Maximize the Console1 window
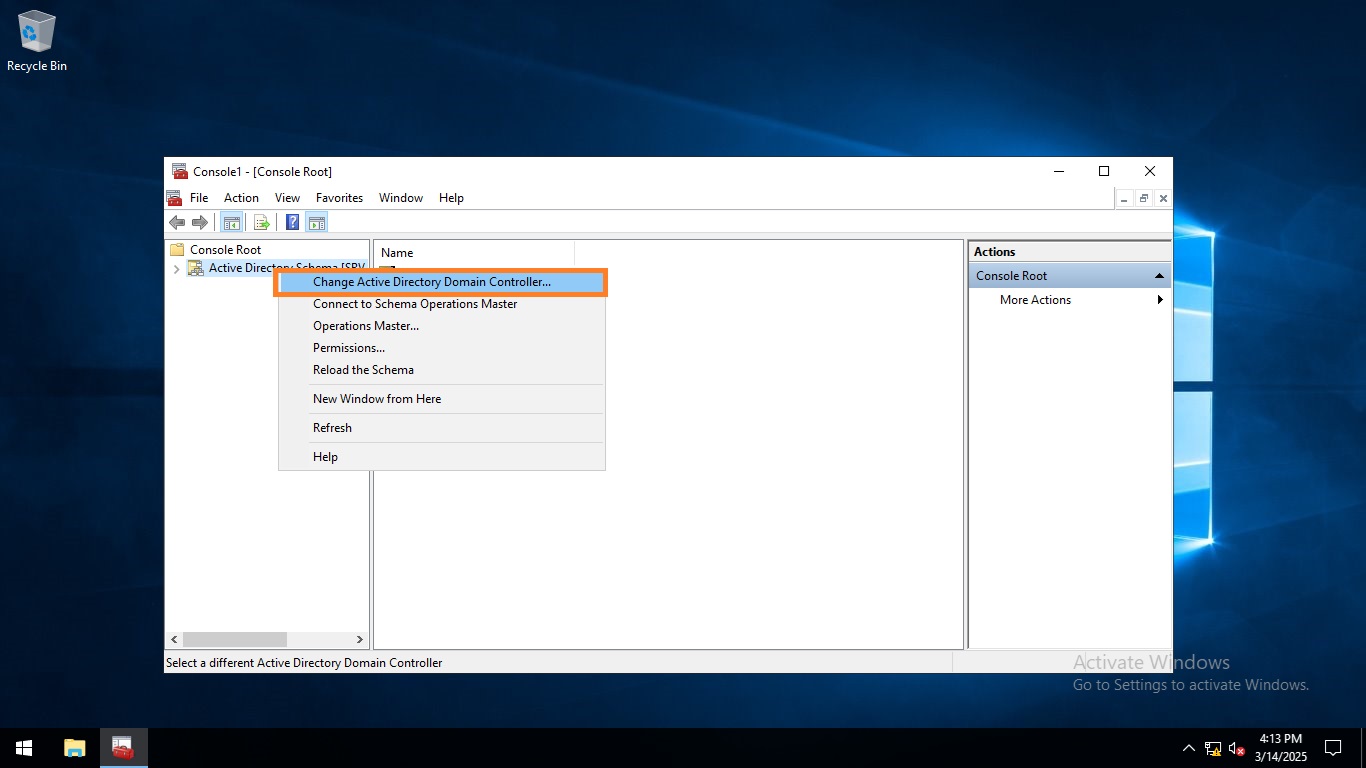This screenshot has height=768, width=1366. coord(1104,171)
